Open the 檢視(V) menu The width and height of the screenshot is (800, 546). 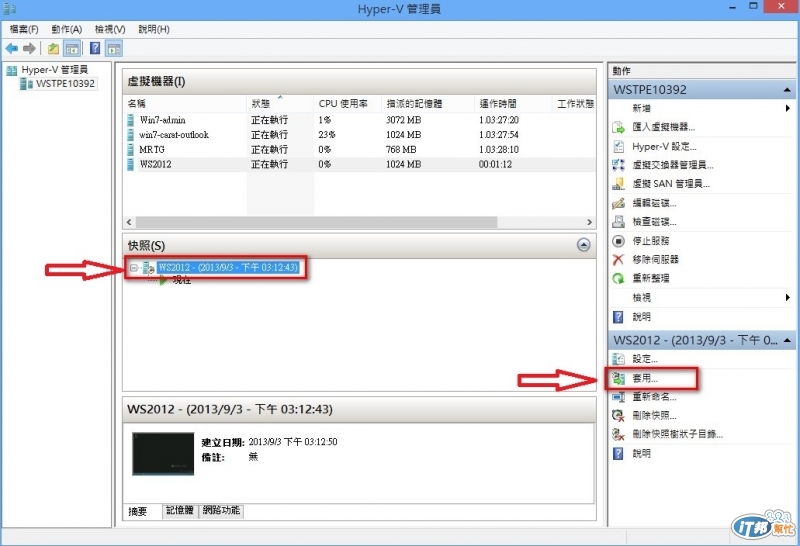tap(110, 30)
